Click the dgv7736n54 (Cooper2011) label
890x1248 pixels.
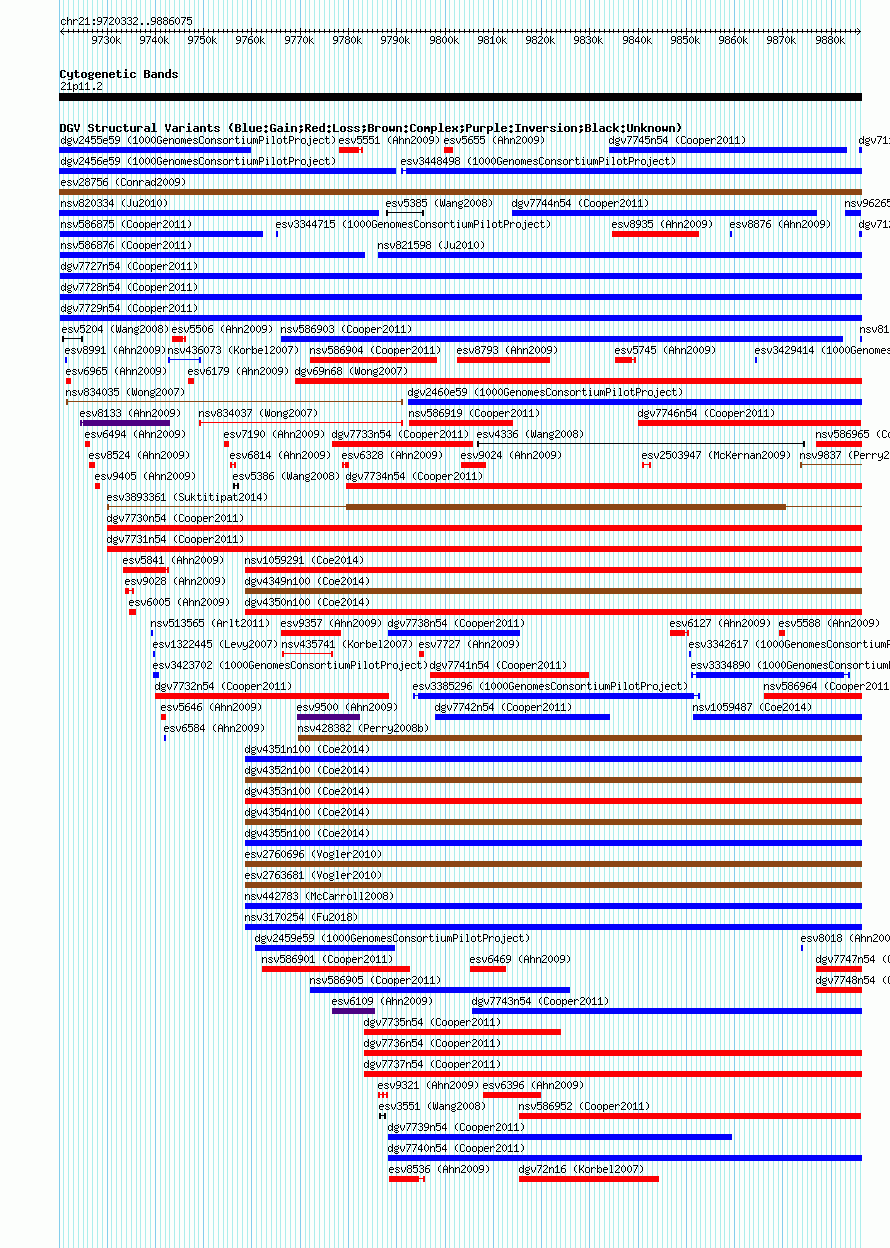click(x=432, y=1043)
